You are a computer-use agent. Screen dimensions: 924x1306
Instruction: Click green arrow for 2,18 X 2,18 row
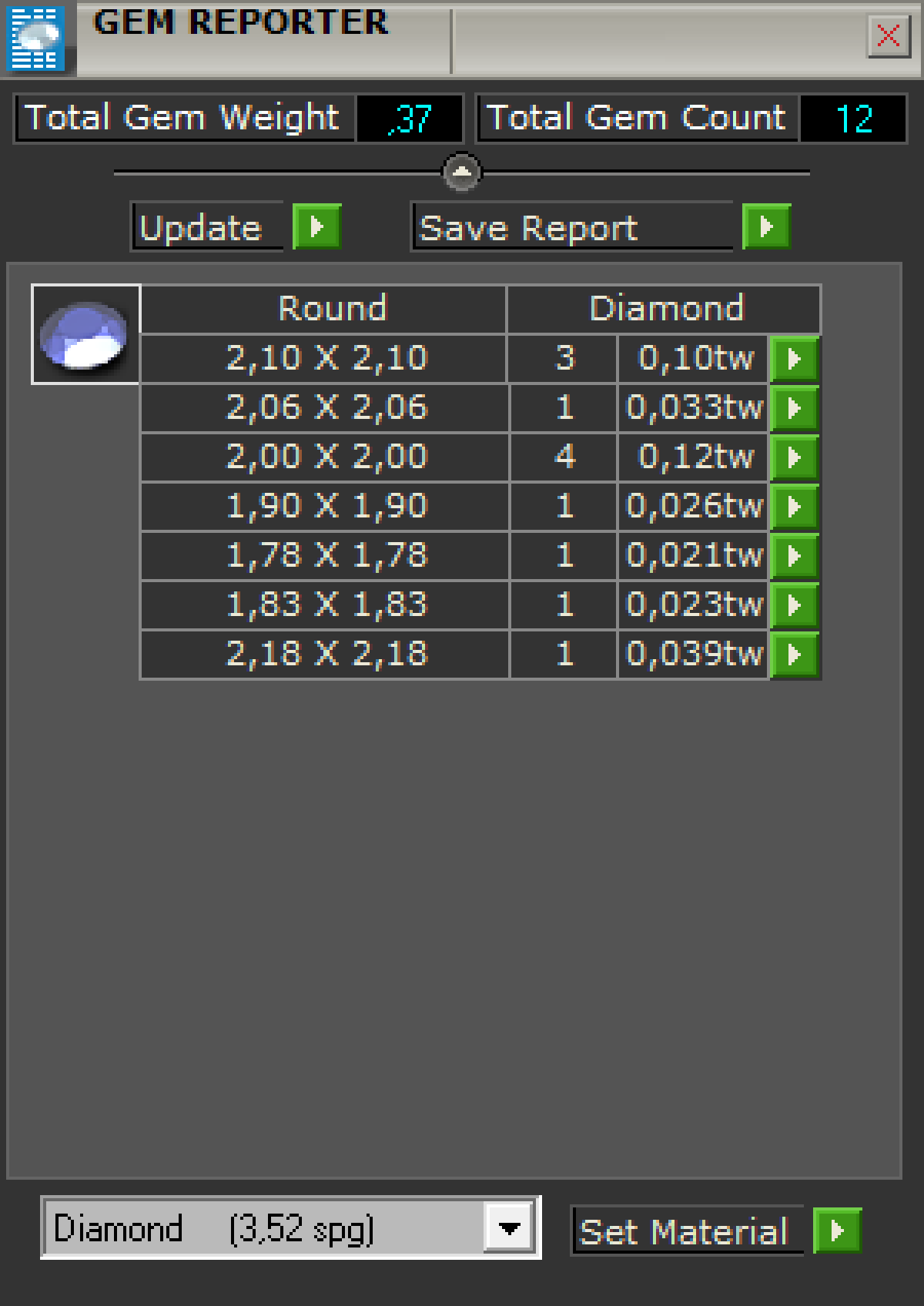[794, 655]
